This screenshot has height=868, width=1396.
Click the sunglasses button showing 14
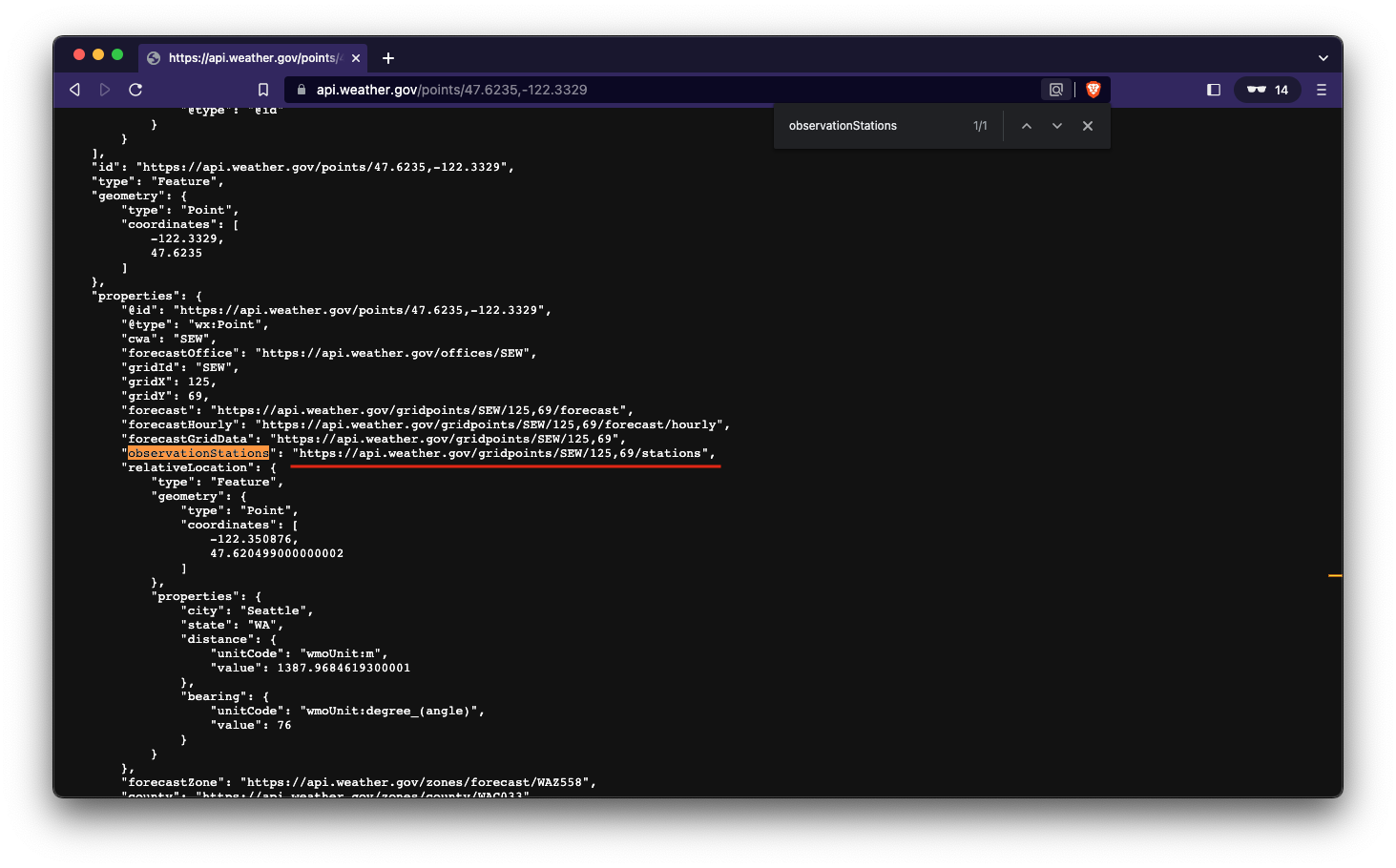[x=1267, y=90]
